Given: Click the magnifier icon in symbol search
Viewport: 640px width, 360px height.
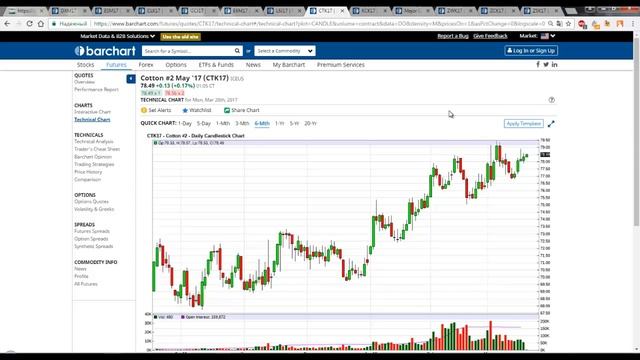Looking at the screenshot, I should (237, 51).
